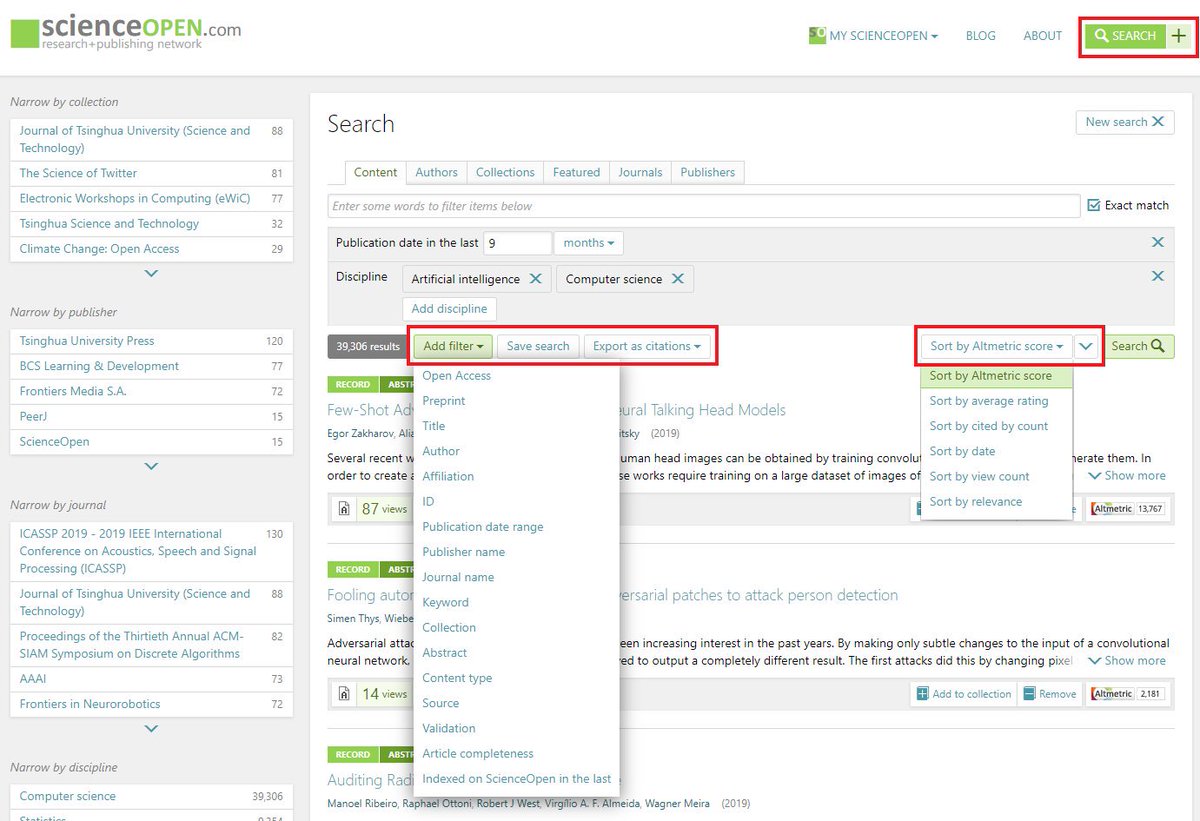Open the ABOUT link
This screenshot has height=821, width=1200.
[x=1043, y=36]
